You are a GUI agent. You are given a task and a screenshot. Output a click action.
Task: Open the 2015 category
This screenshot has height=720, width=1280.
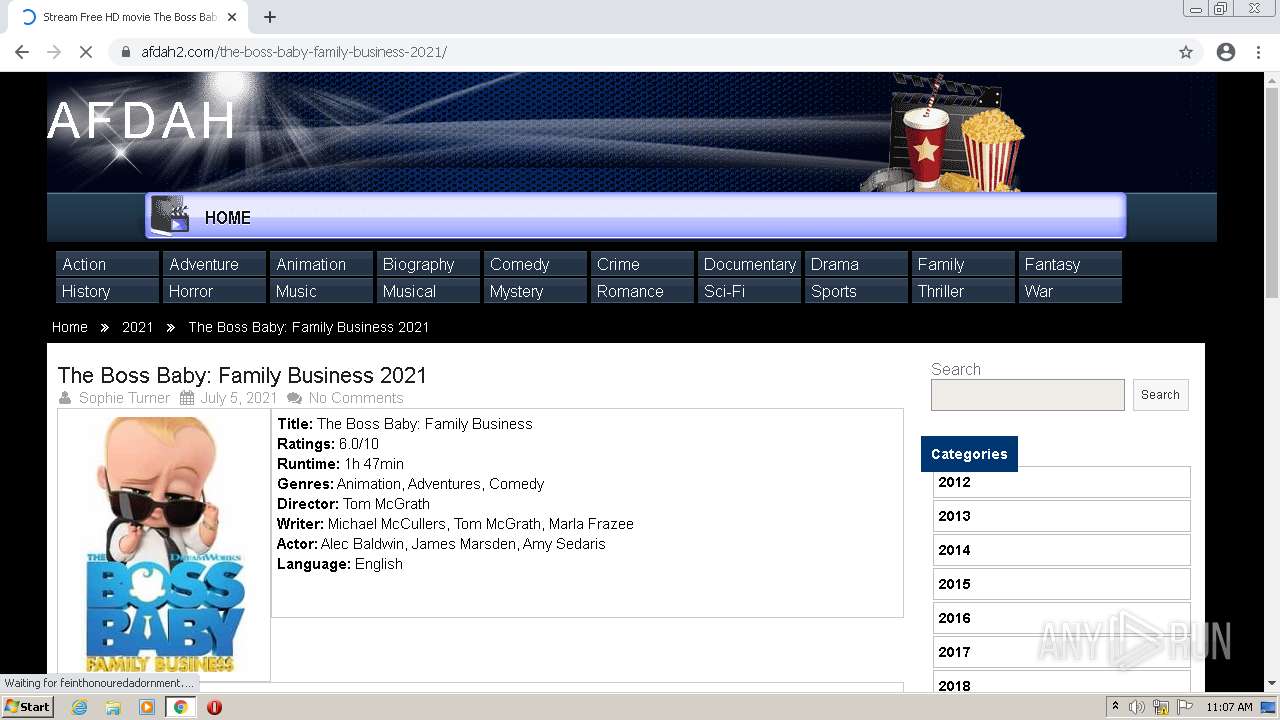click(1062, 584)
